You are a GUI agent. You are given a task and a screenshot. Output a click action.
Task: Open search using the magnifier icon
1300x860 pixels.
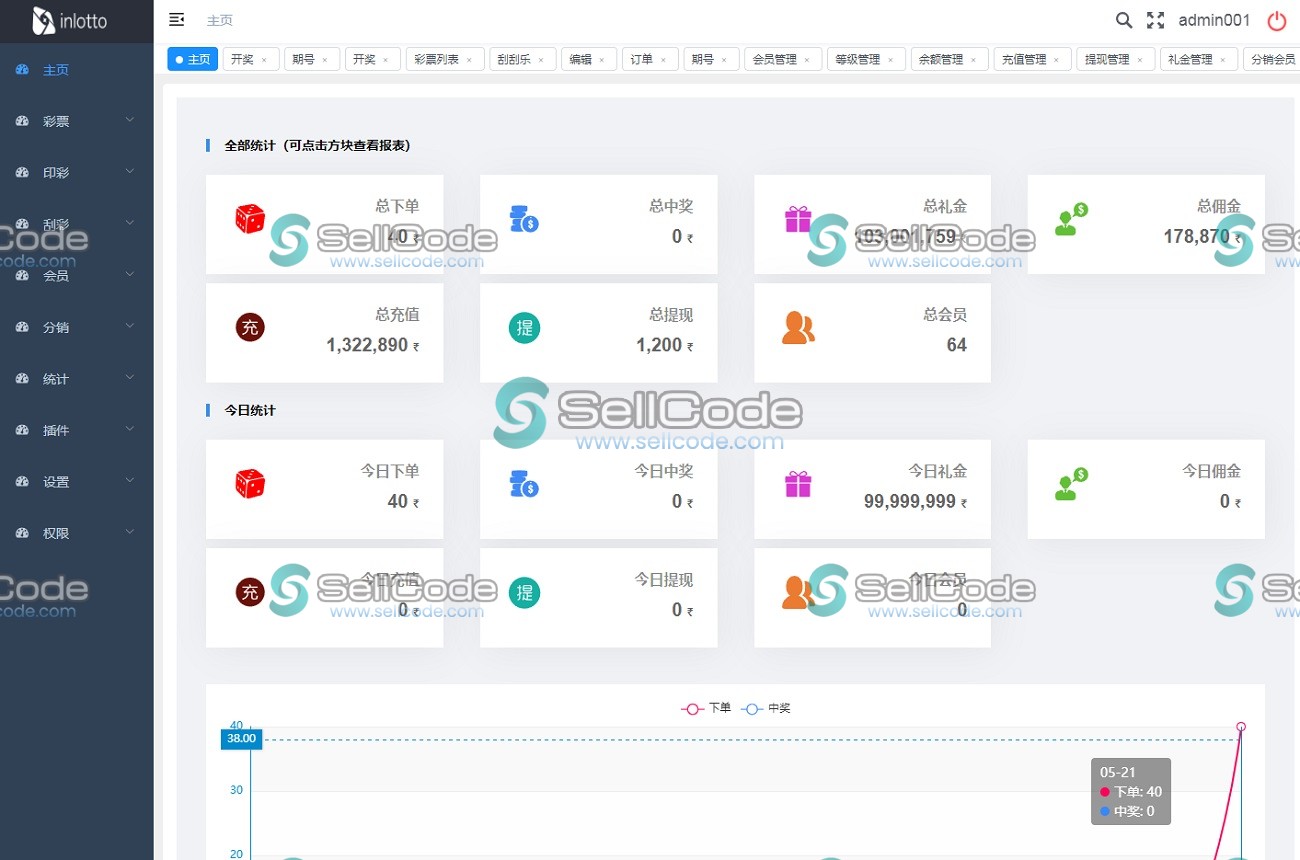(x=1123, y=20)
